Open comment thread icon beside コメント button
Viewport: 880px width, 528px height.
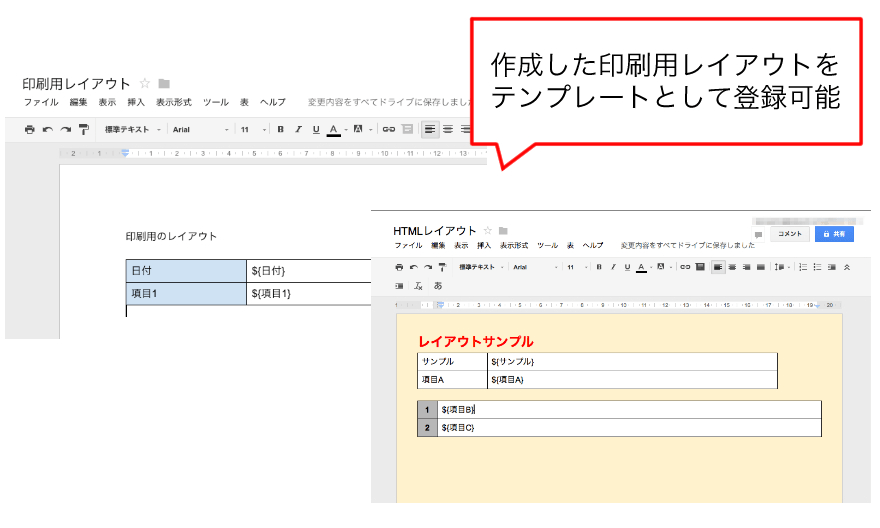coord(758,235)
